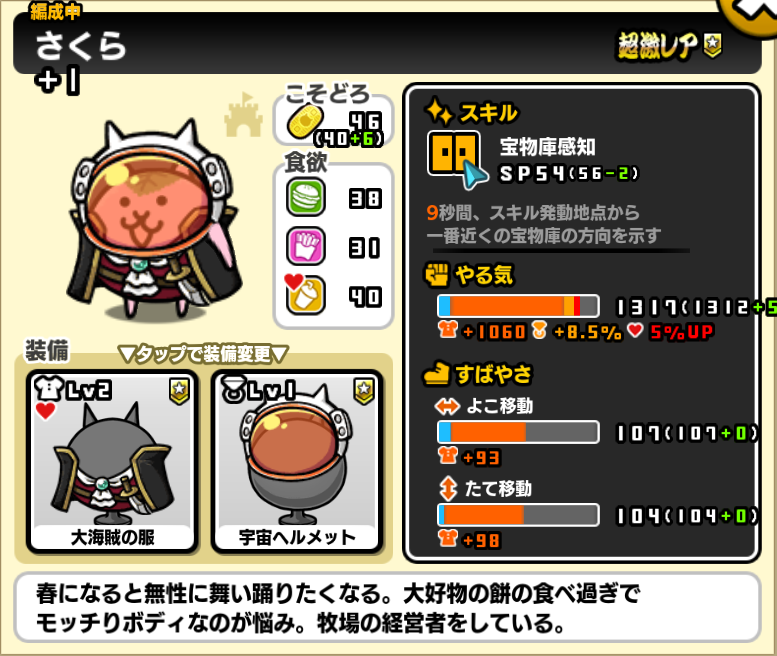Click the やる気 stat progress bar
Viewport: 777px width, 656px height.
coord(518,306)
